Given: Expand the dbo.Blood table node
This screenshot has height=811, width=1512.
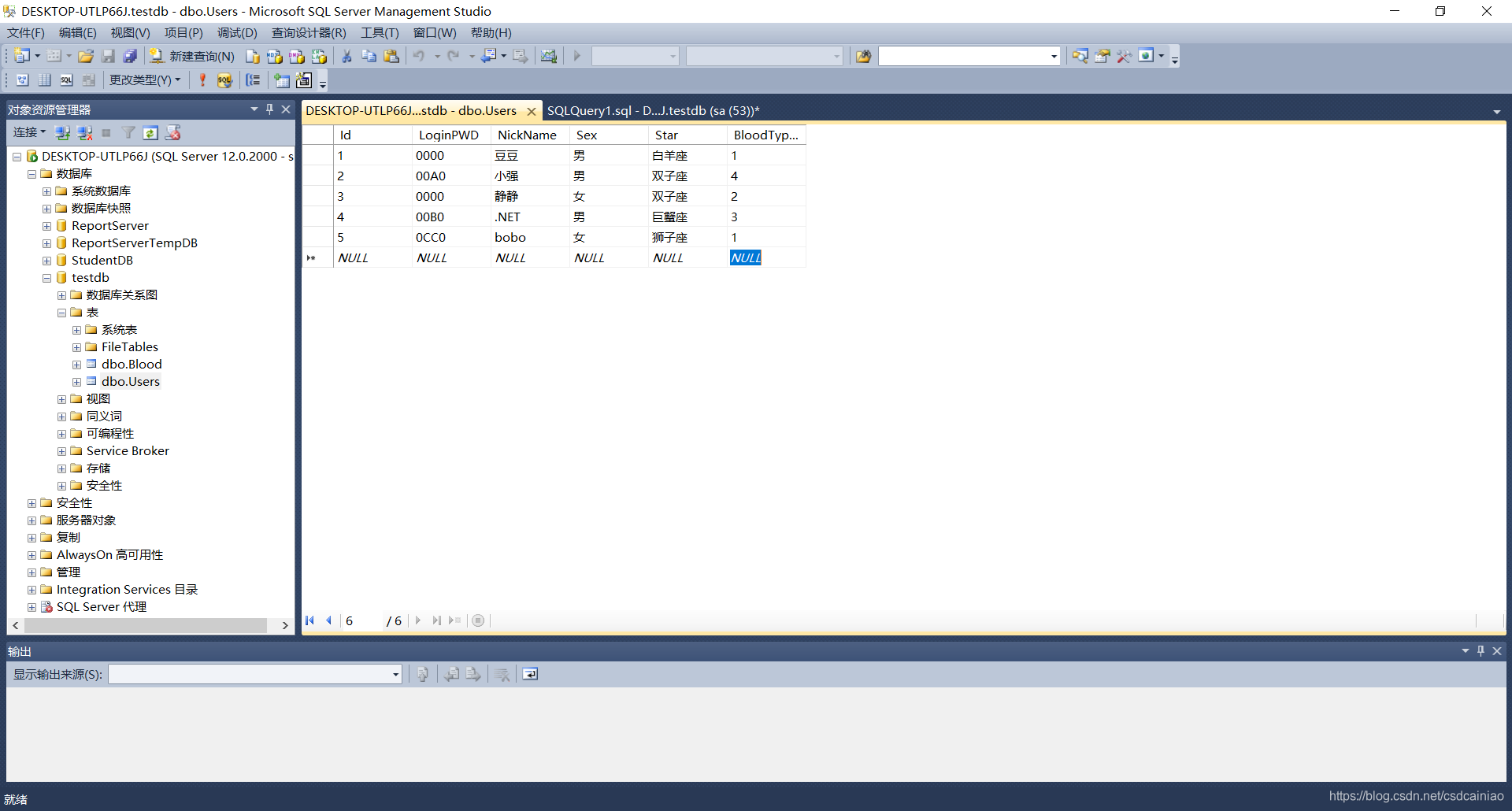Looking at the screenshot, I should [76, 365].
